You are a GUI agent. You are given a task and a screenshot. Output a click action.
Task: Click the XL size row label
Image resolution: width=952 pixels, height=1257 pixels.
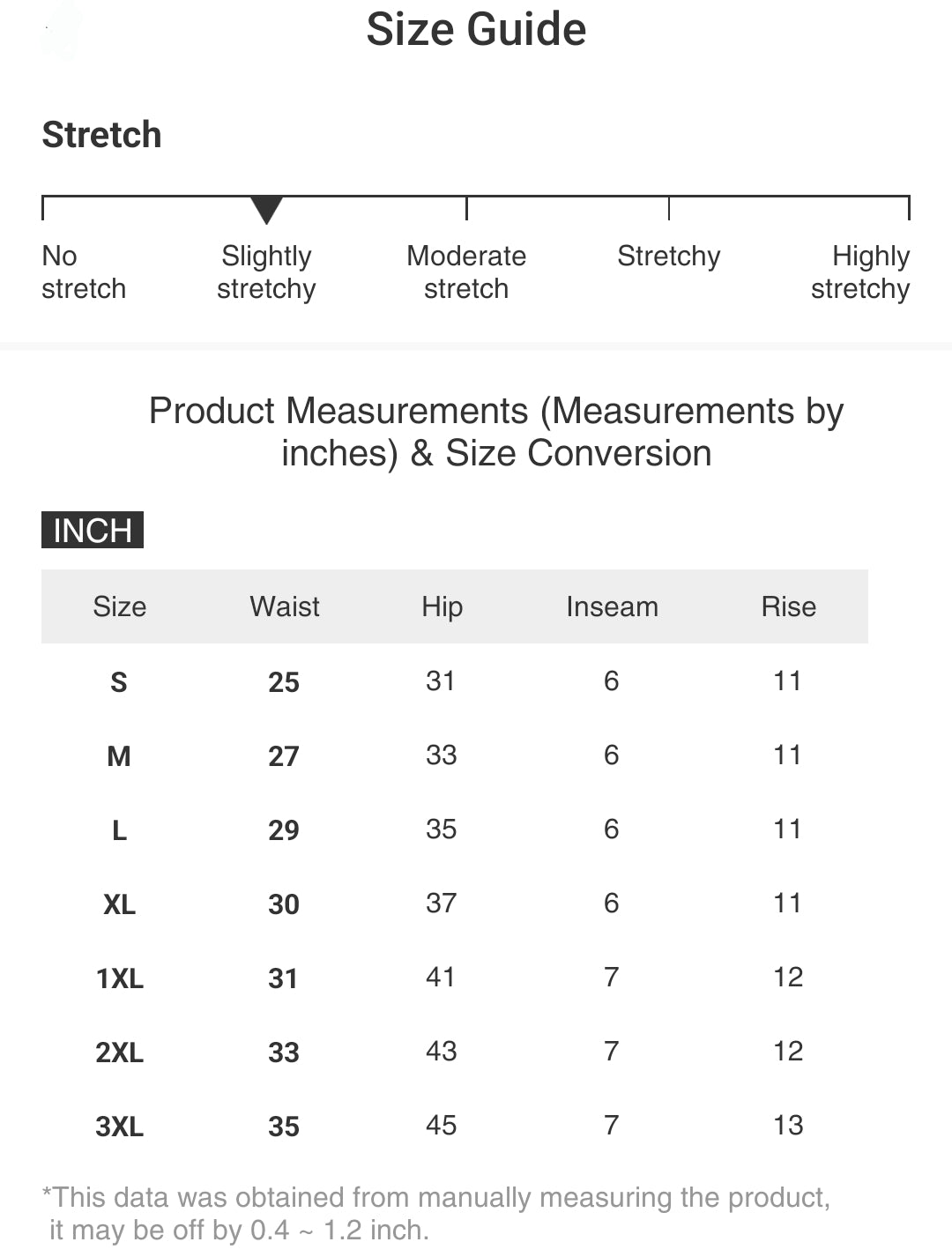coord(119,904)
